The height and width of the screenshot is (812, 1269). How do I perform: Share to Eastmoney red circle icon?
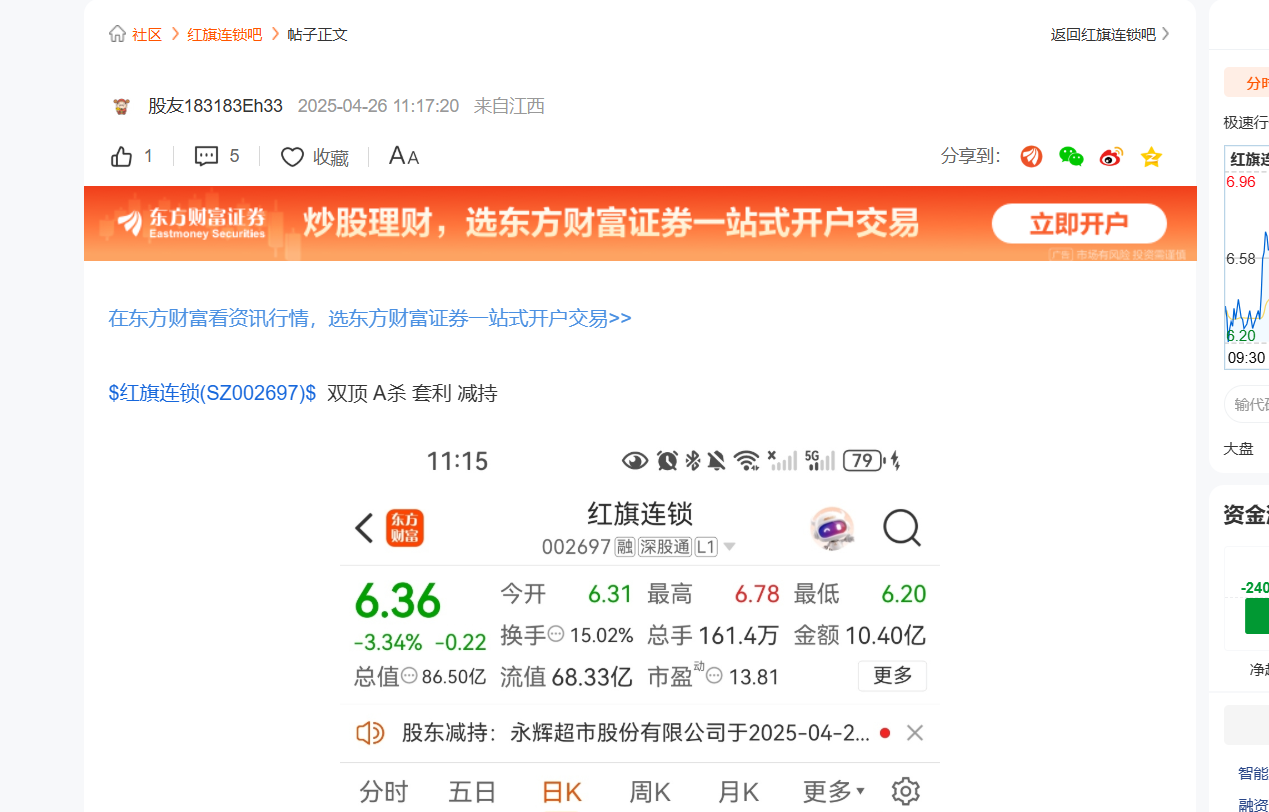click(x=1031, y=157)
